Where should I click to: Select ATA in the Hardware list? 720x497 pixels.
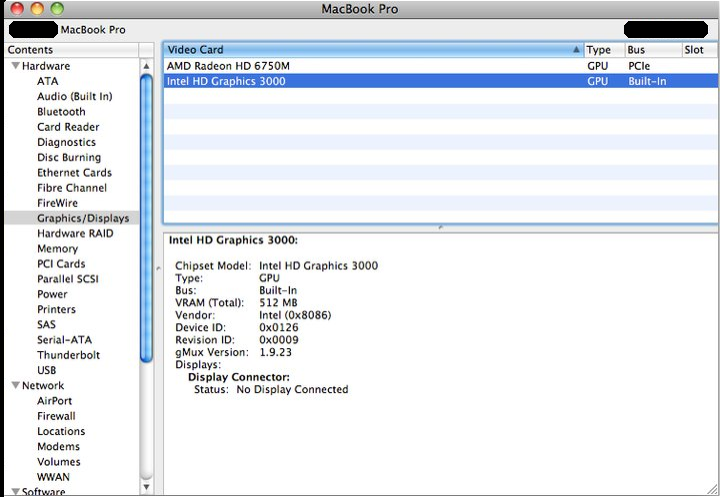(x=47, y=81)
